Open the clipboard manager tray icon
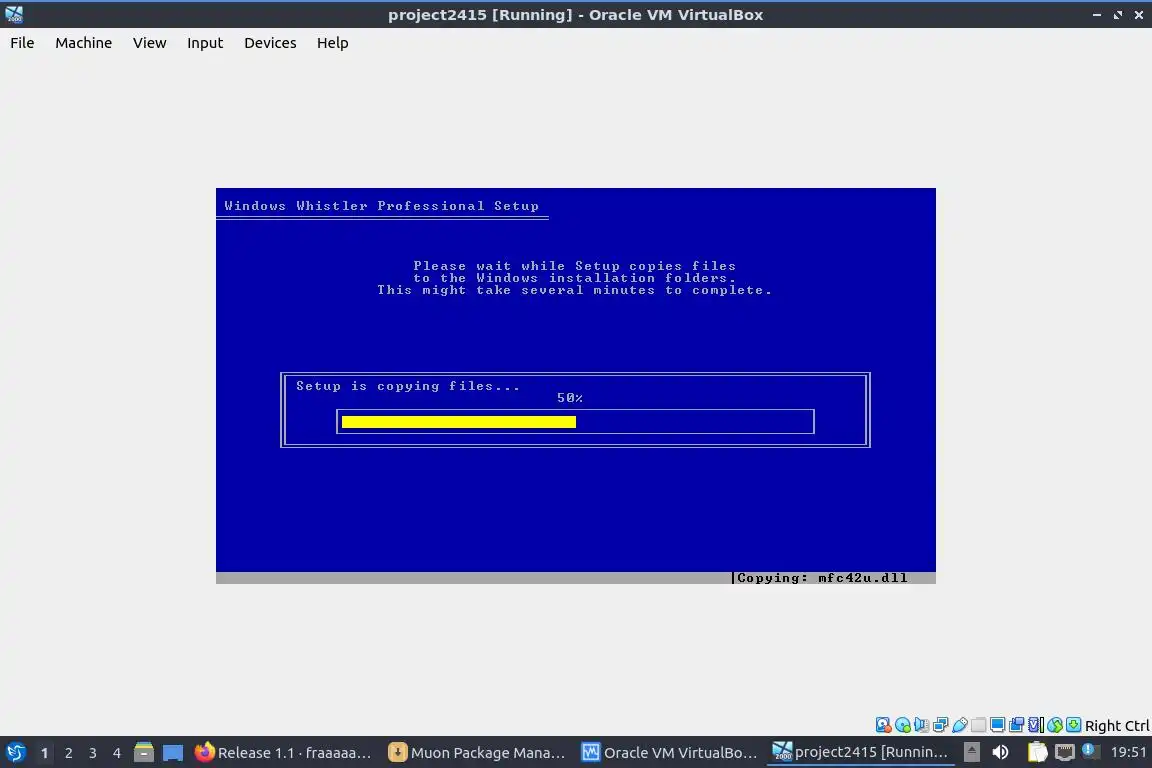The width and height of the screenshot is (1152, 768). coord(1037,752)
